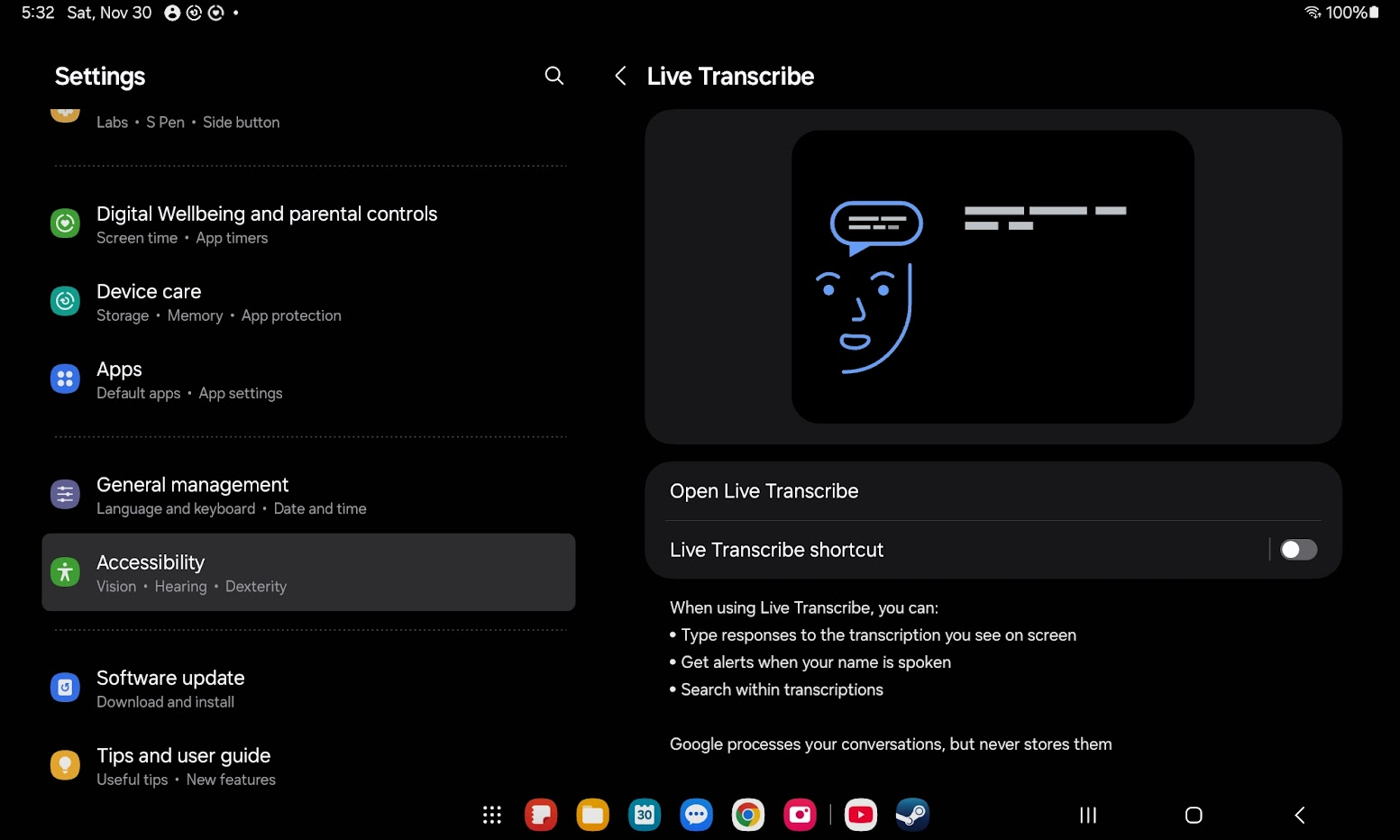Click 'Vision • Hearing • Dexterity' subtitle
Screen dimensions: 1400x840
tap(191, 586)
